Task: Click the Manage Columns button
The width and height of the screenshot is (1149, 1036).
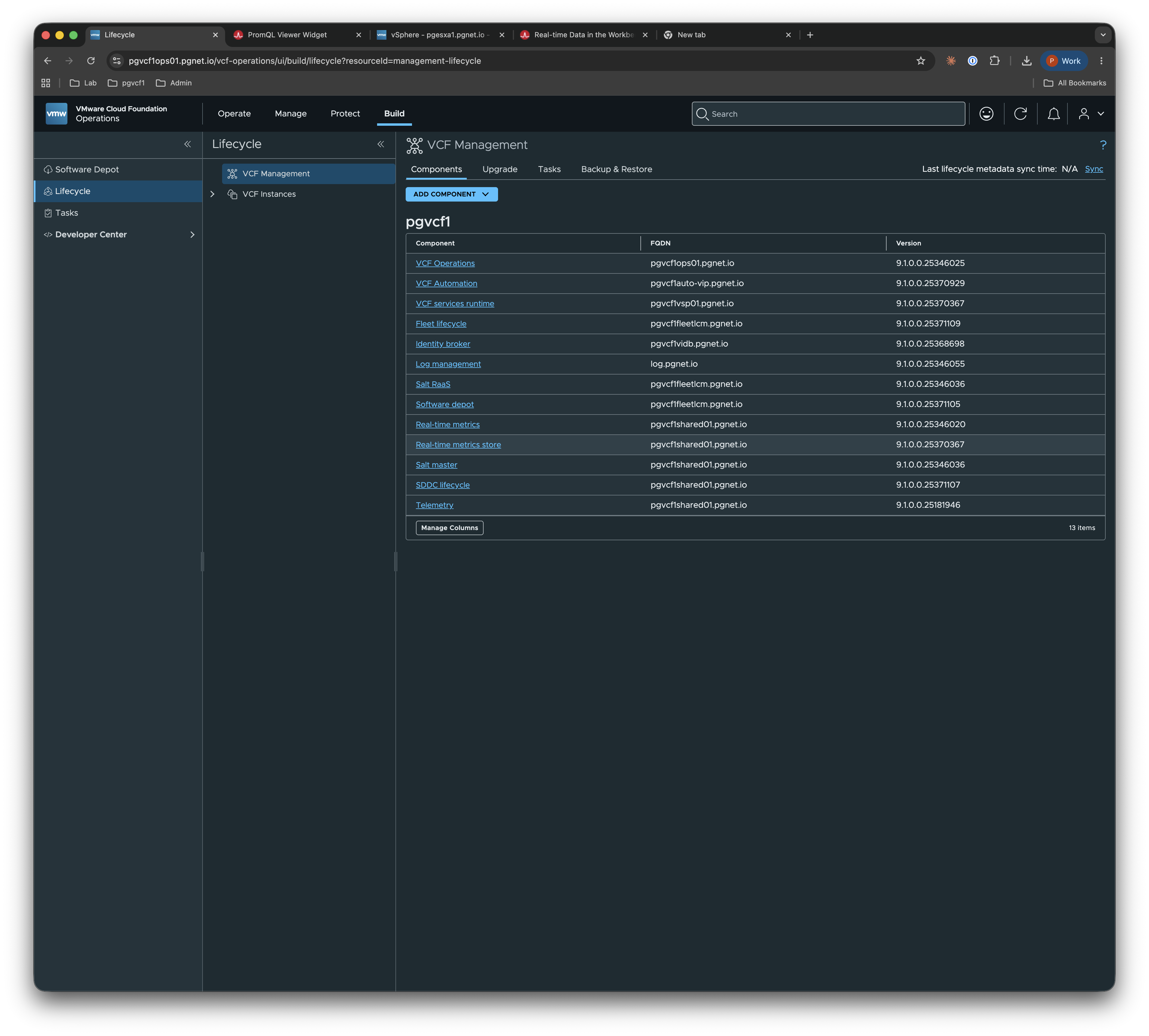Action: pyautogui.click(x=449, y=528)
